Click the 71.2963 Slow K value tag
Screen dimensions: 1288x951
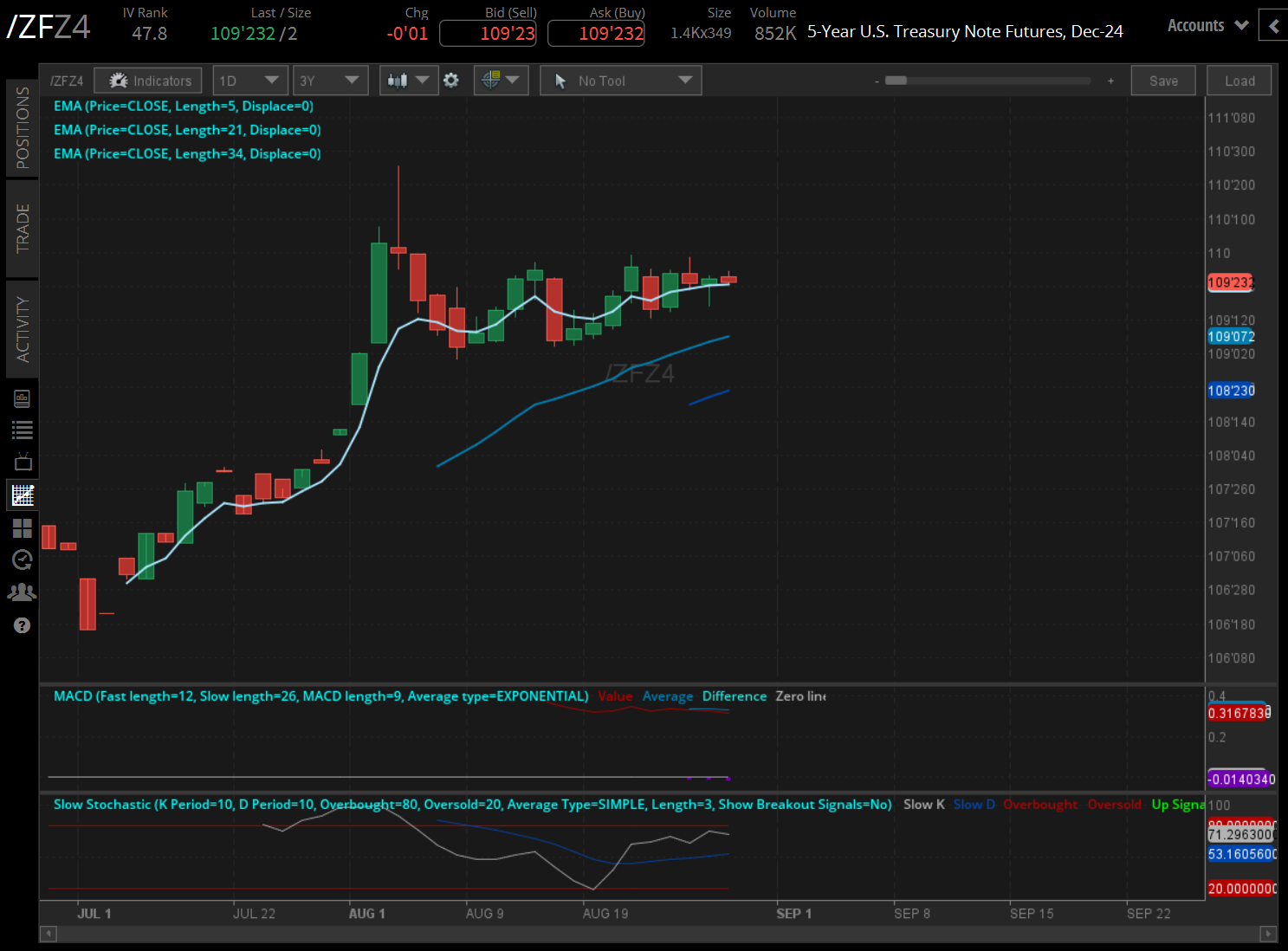[x=1242, y=834]
